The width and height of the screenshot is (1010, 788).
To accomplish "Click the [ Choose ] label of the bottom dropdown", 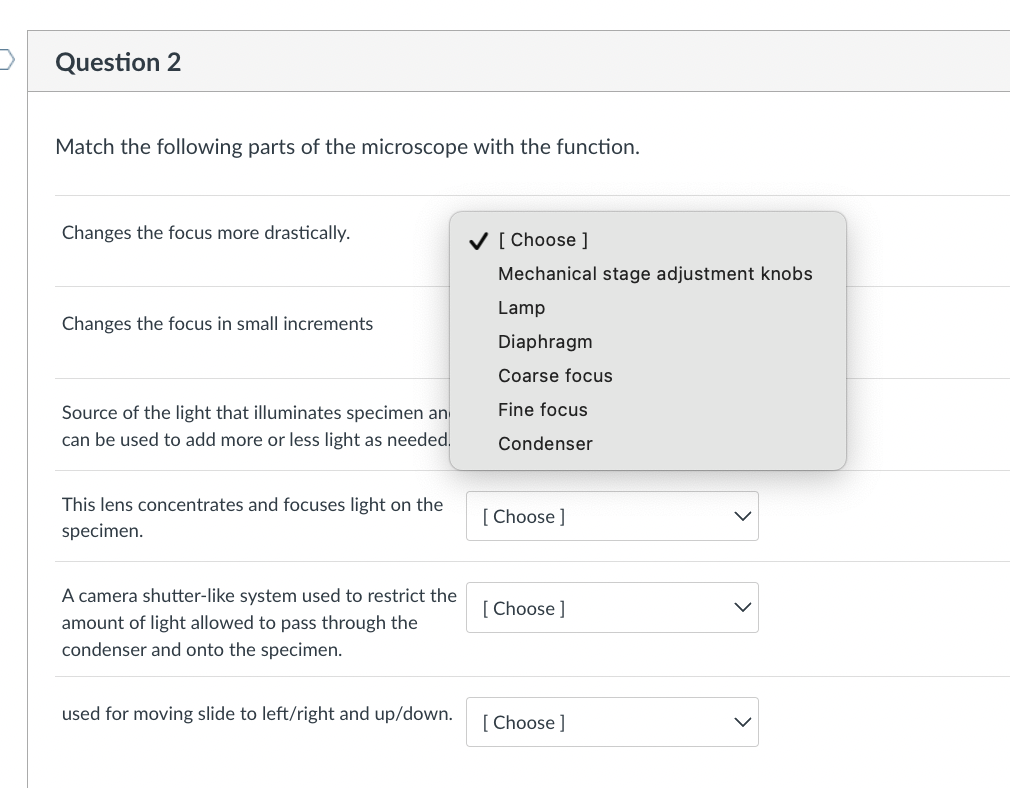I will pos(522,722).
